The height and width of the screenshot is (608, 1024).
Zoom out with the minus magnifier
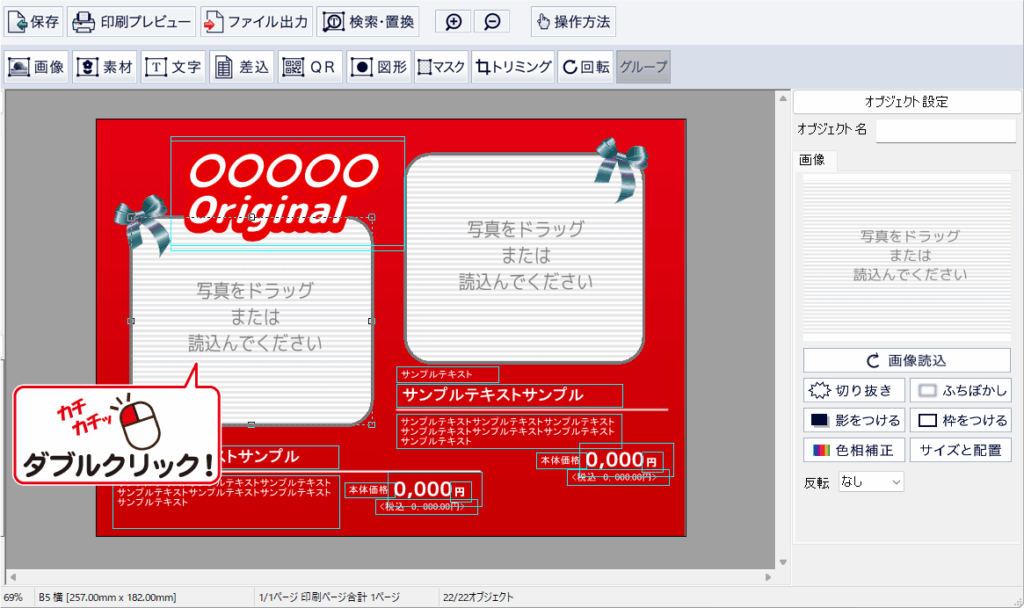pos(491,21)
